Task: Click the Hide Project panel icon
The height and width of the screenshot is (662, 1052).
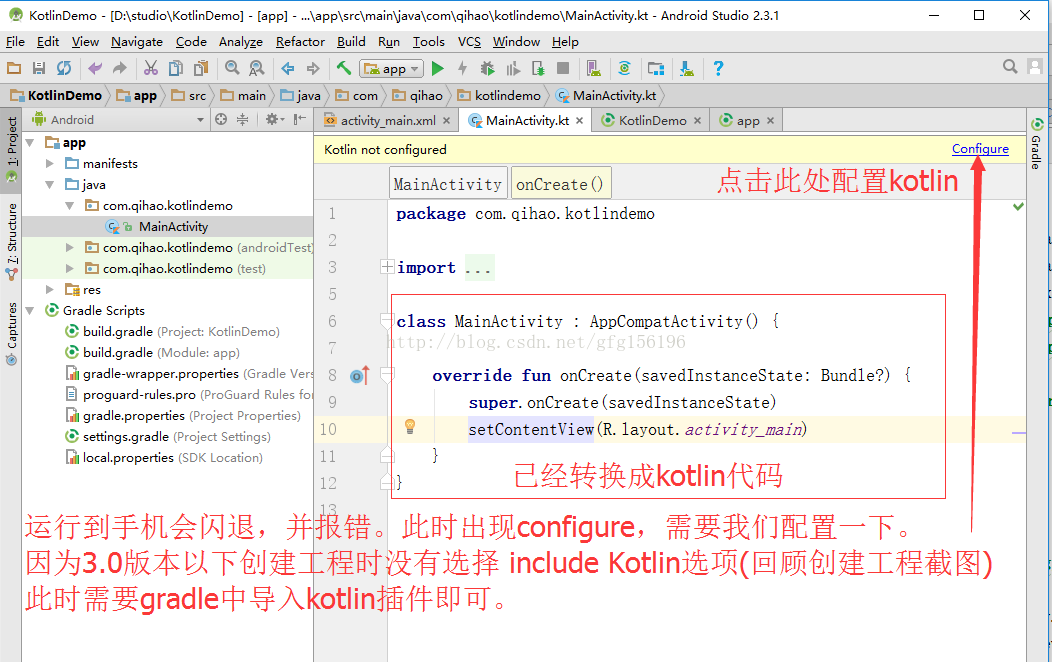Action: [x=300, y=119]
